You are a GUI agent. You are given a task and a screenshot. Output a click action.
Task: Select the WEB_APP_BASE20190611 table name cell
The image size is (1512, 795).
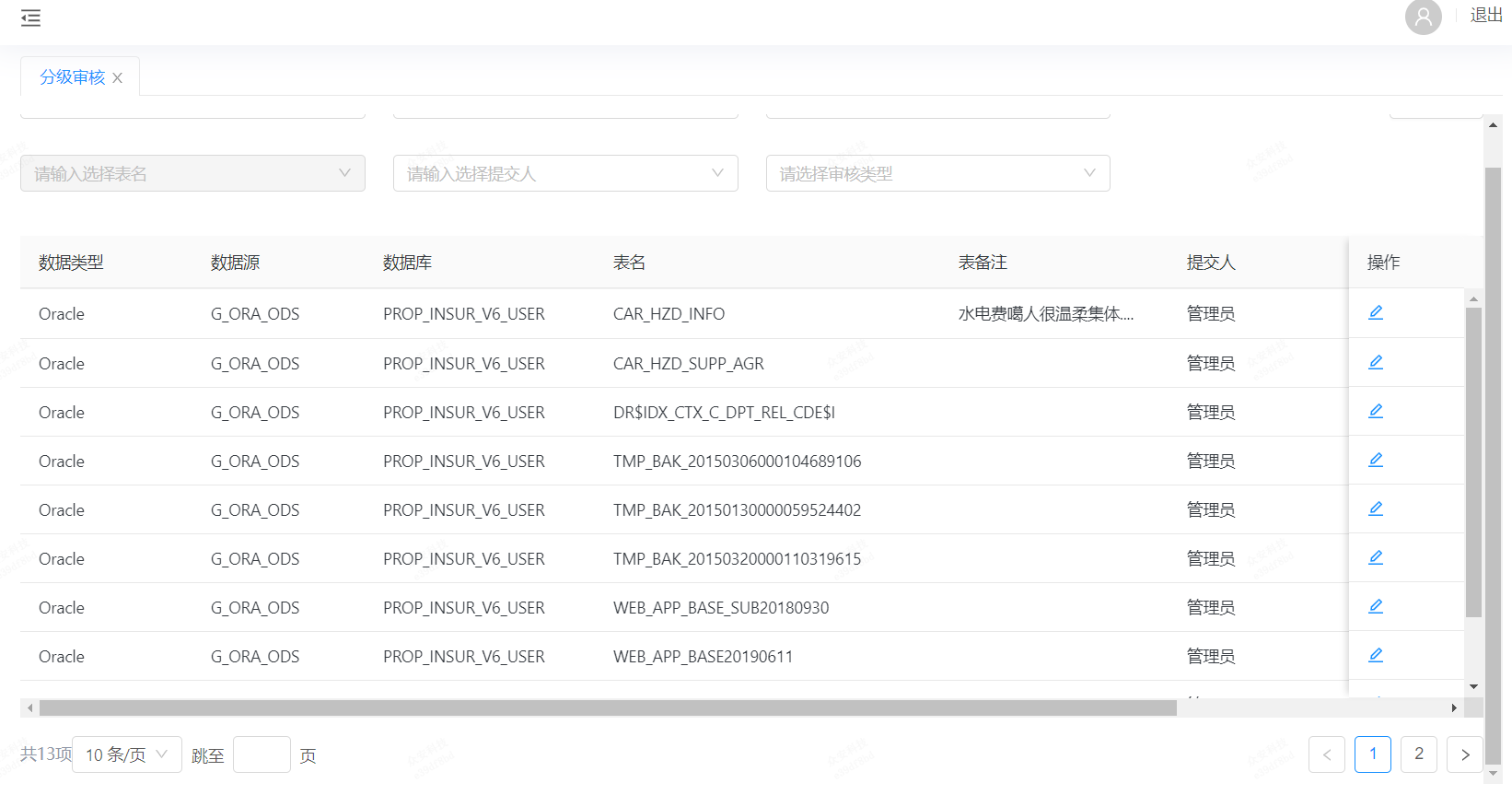click(703, 657)
